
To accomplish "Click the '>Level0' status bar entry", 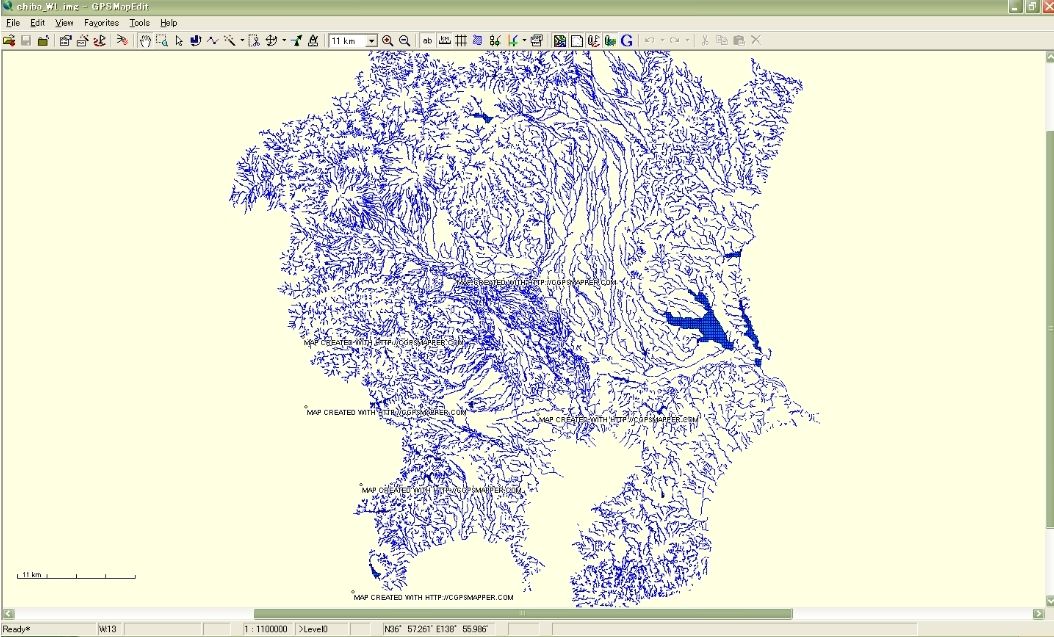I will point(313,630).
